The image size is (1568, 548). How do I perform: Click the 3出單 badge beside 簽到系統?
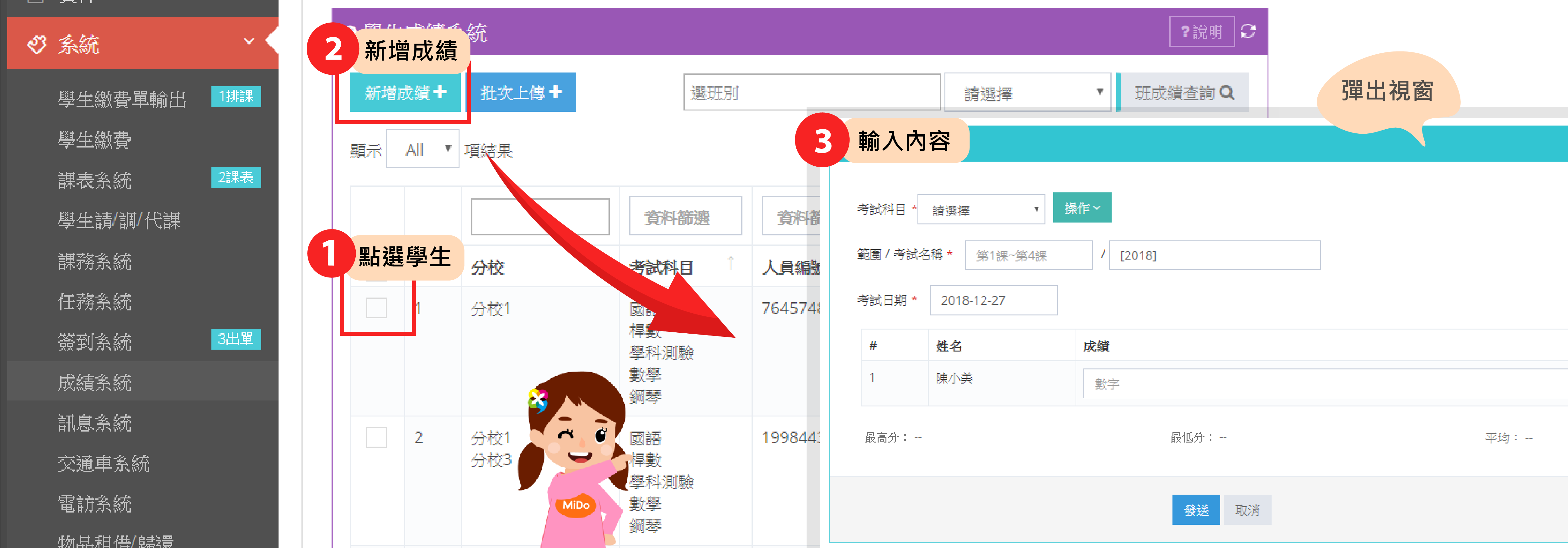[x=236, y=339]
